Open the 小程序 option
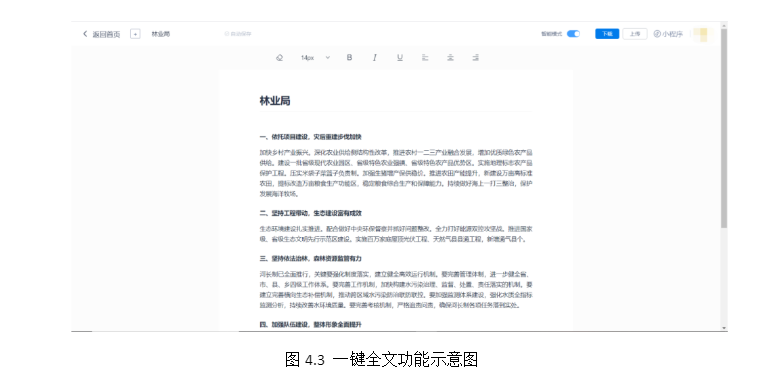762x386 pixels. [x=668, y=34]
